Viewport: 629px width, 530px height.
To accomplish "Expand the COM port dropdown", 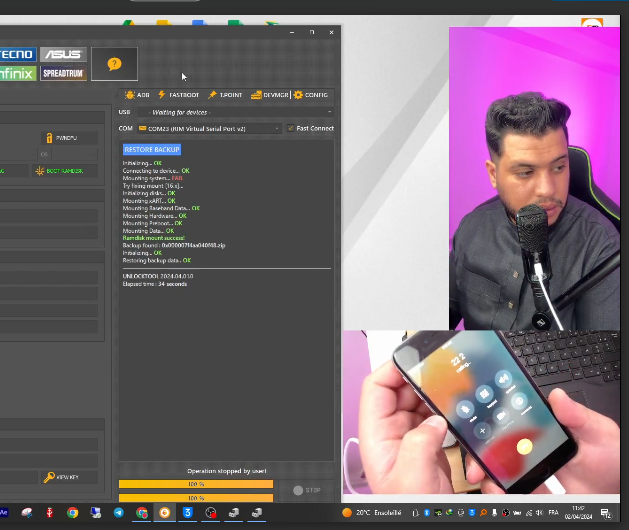I will (x=209, y=128).
